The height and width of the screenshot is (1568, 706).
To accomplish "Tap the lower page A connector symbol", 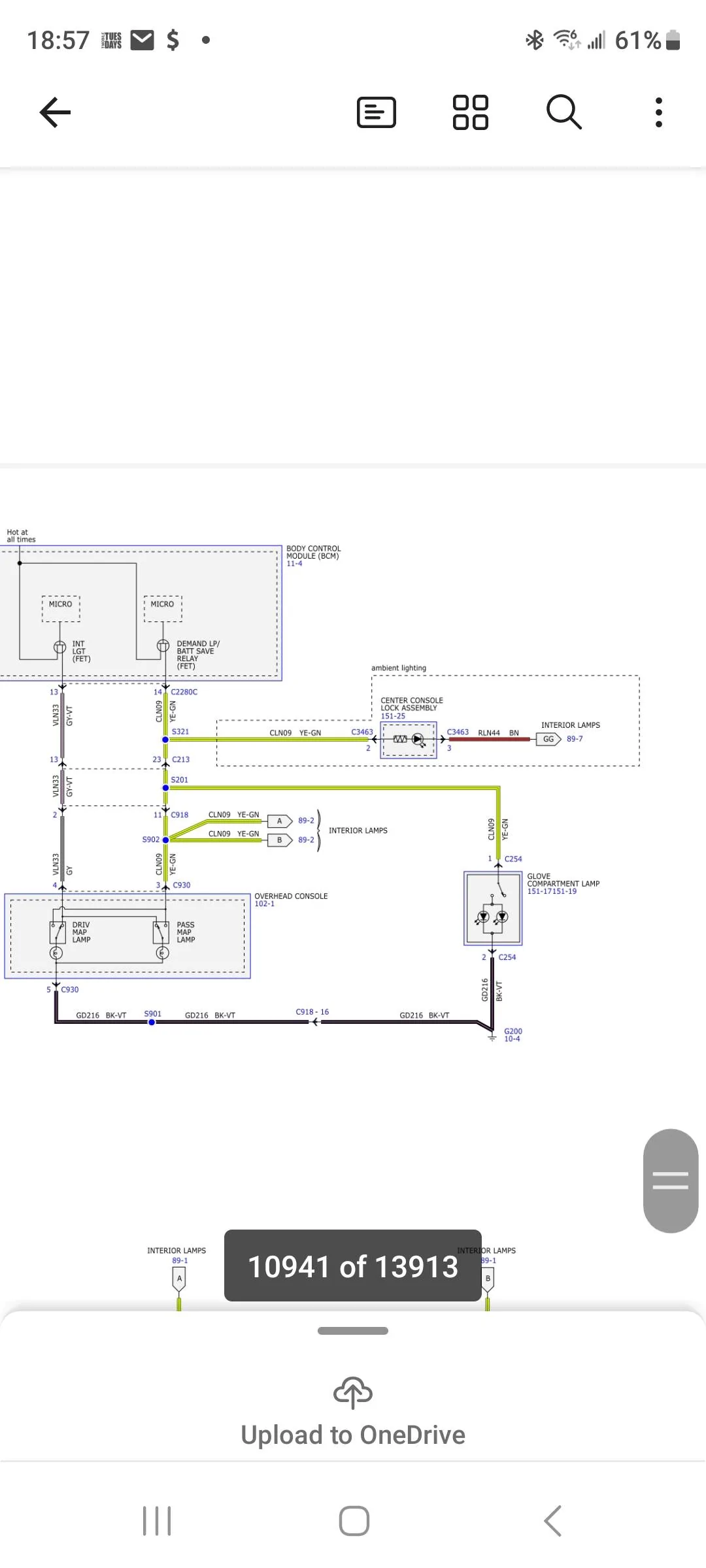I will tap(179, 1279).
